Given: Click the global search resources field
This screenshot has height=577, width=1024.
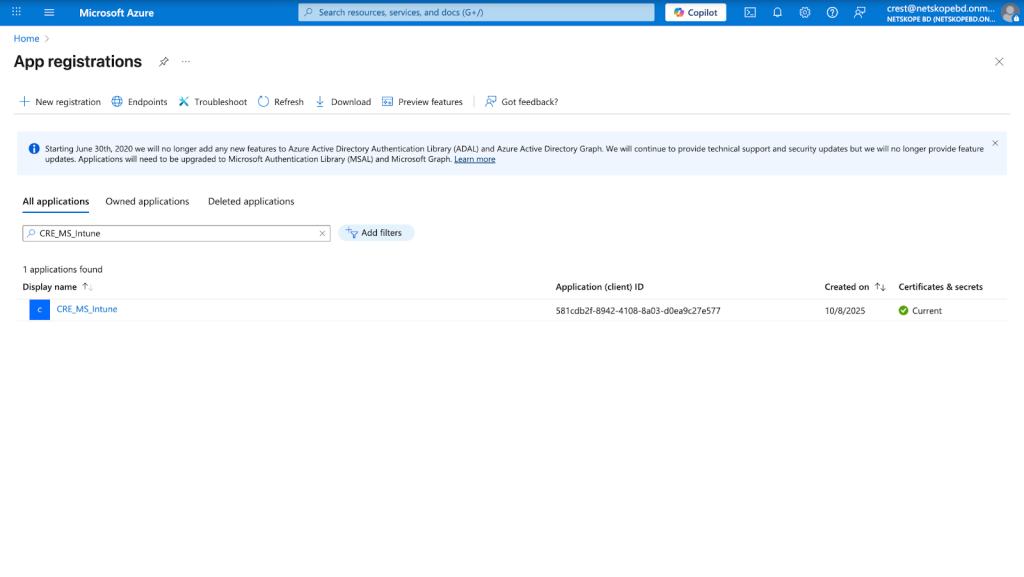Looking at the screenshot, I should click(x=476, y=12).
